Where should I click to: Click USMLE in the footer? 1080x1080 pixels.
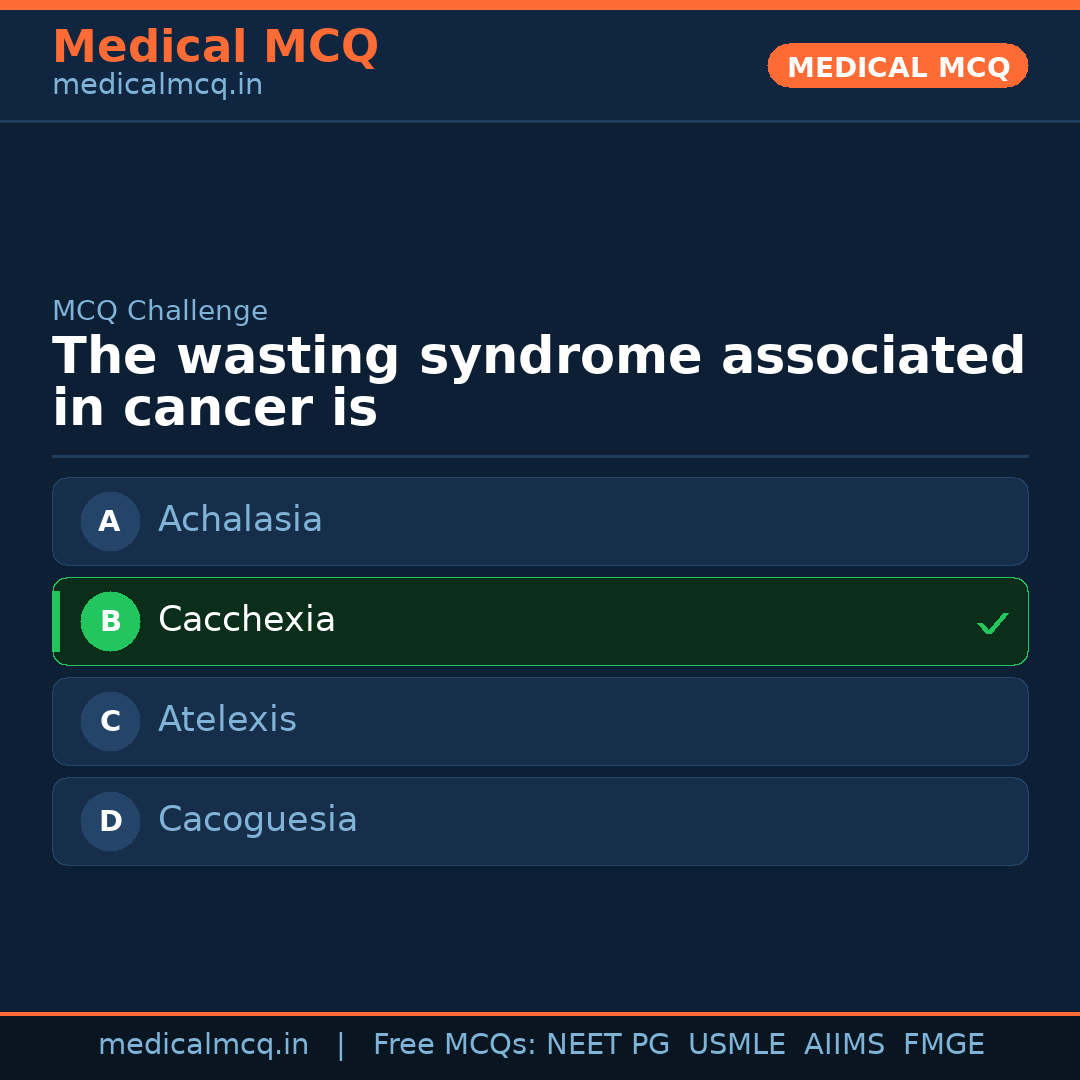(736, 1045)
